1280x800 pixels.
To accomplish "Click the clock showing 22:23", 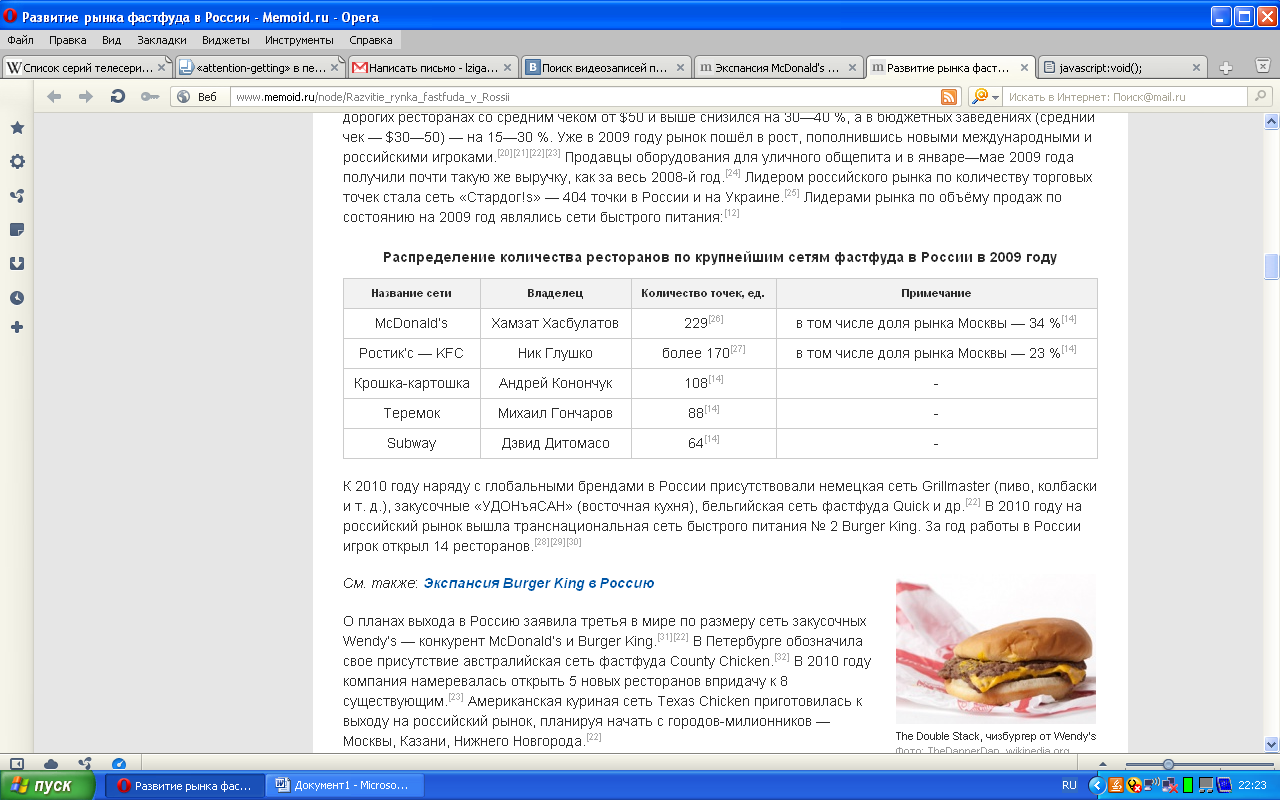I will tap(1253, 785).
